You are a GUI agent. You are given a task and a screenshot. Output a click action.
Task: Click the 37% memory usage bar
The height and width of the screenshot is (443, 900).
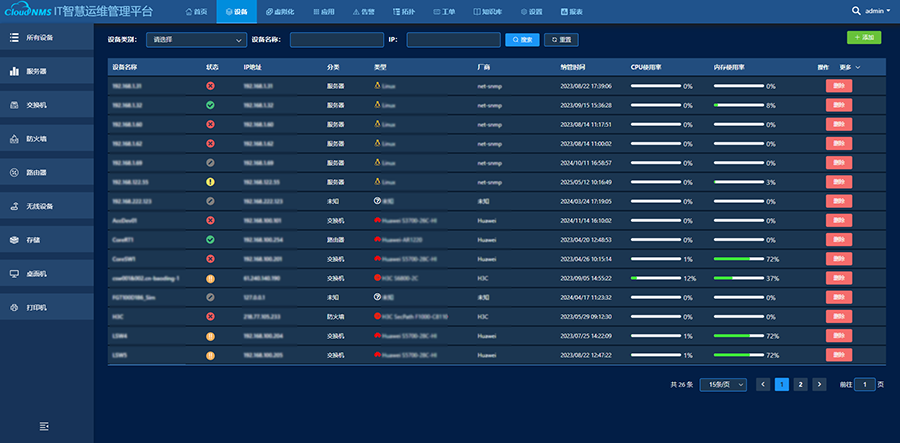pyautogui.click(x=739, y=278)
